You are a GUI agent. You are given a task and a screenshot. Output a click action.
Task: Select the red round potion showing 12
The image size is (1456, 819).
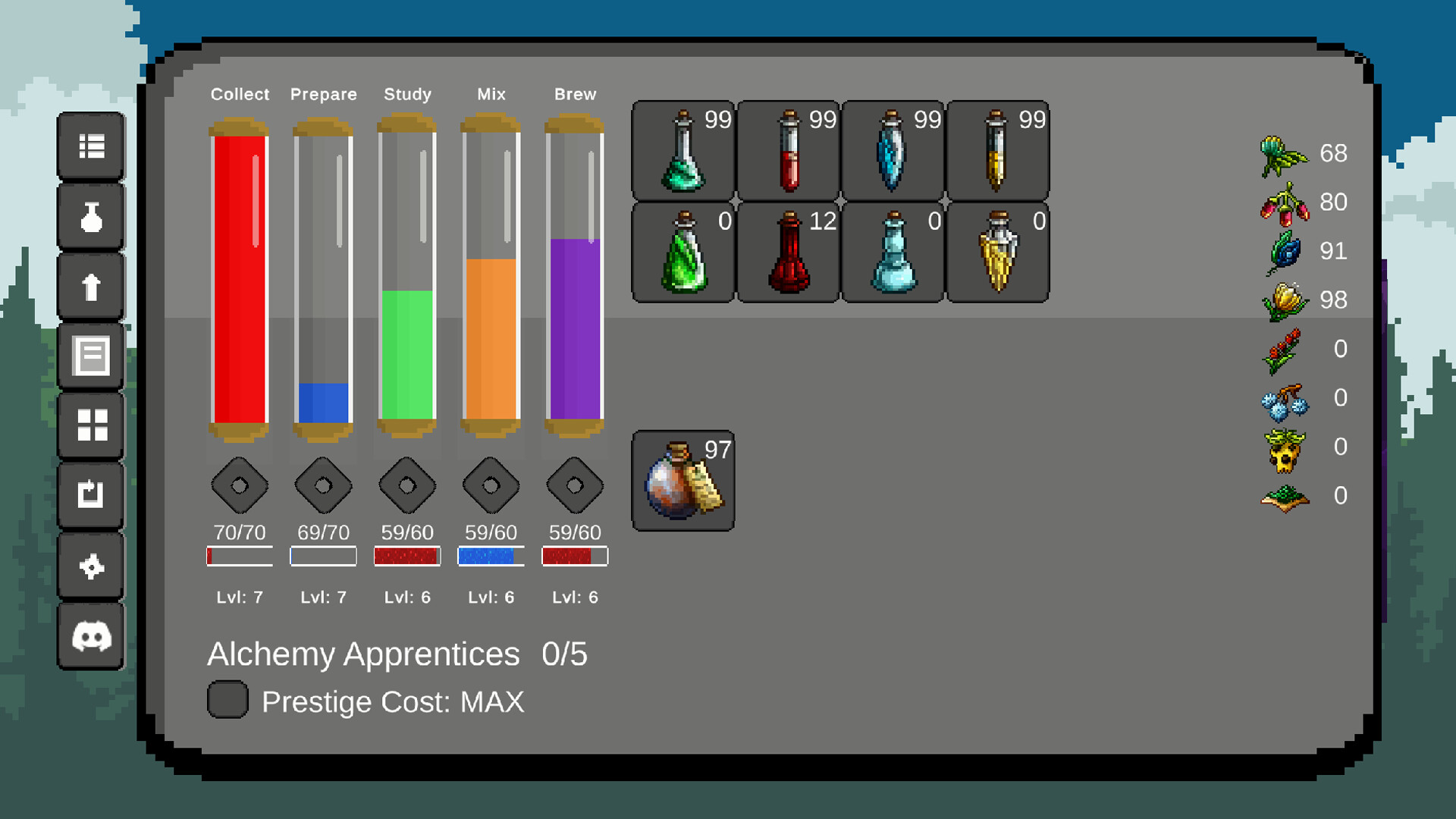point(787,252)
